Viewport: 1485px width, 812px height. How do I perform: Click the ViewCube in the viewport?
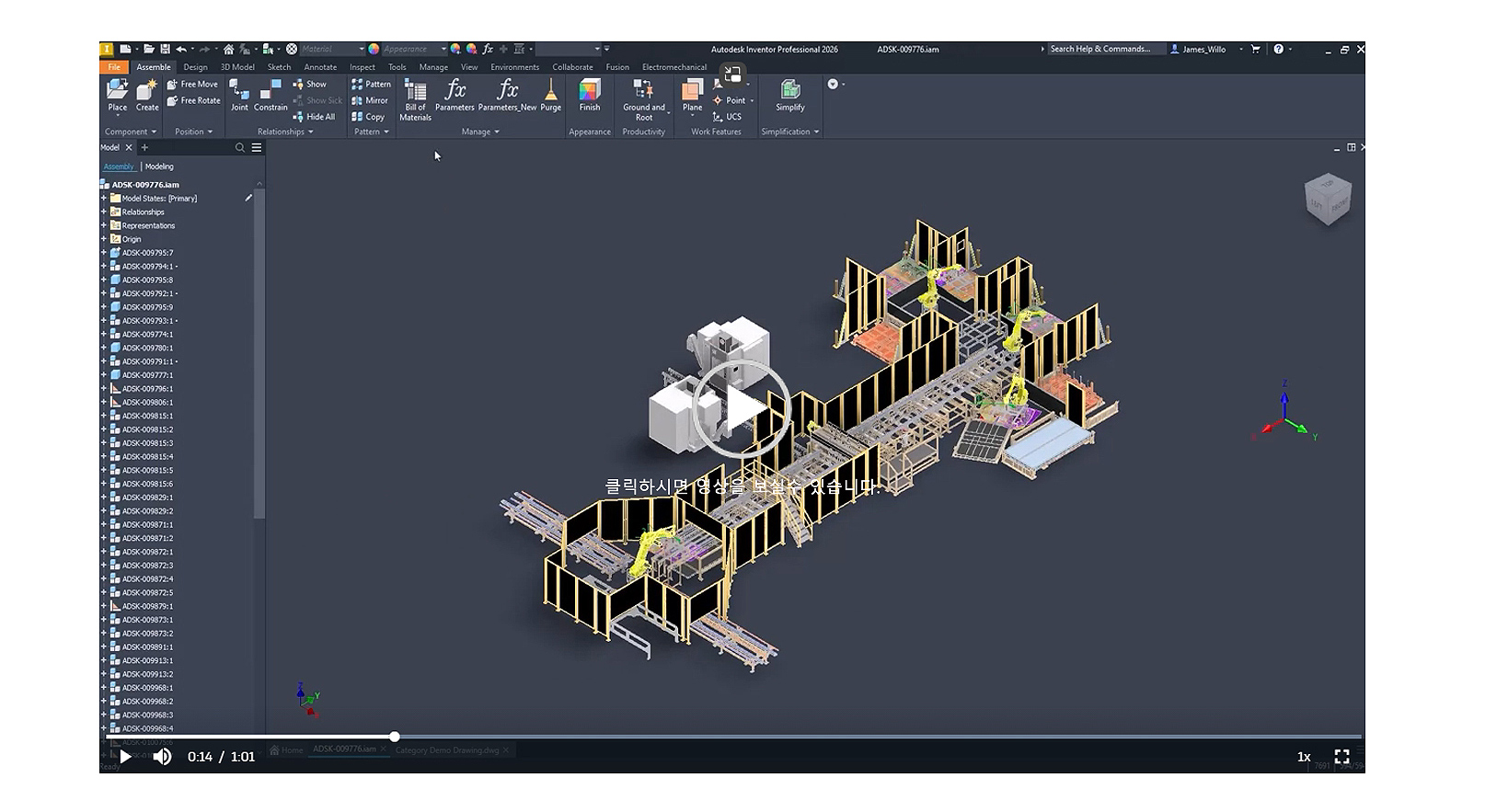[x=1328, y=198]
